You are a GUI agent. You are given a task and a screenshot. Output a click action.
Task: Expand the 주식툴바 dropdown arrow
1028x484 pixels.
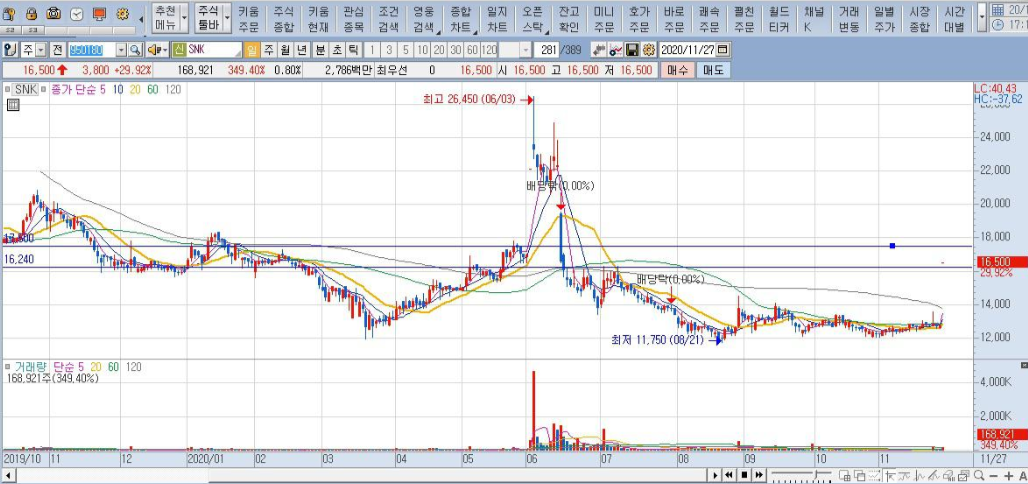pyautogui.click(x=227, y=18)
